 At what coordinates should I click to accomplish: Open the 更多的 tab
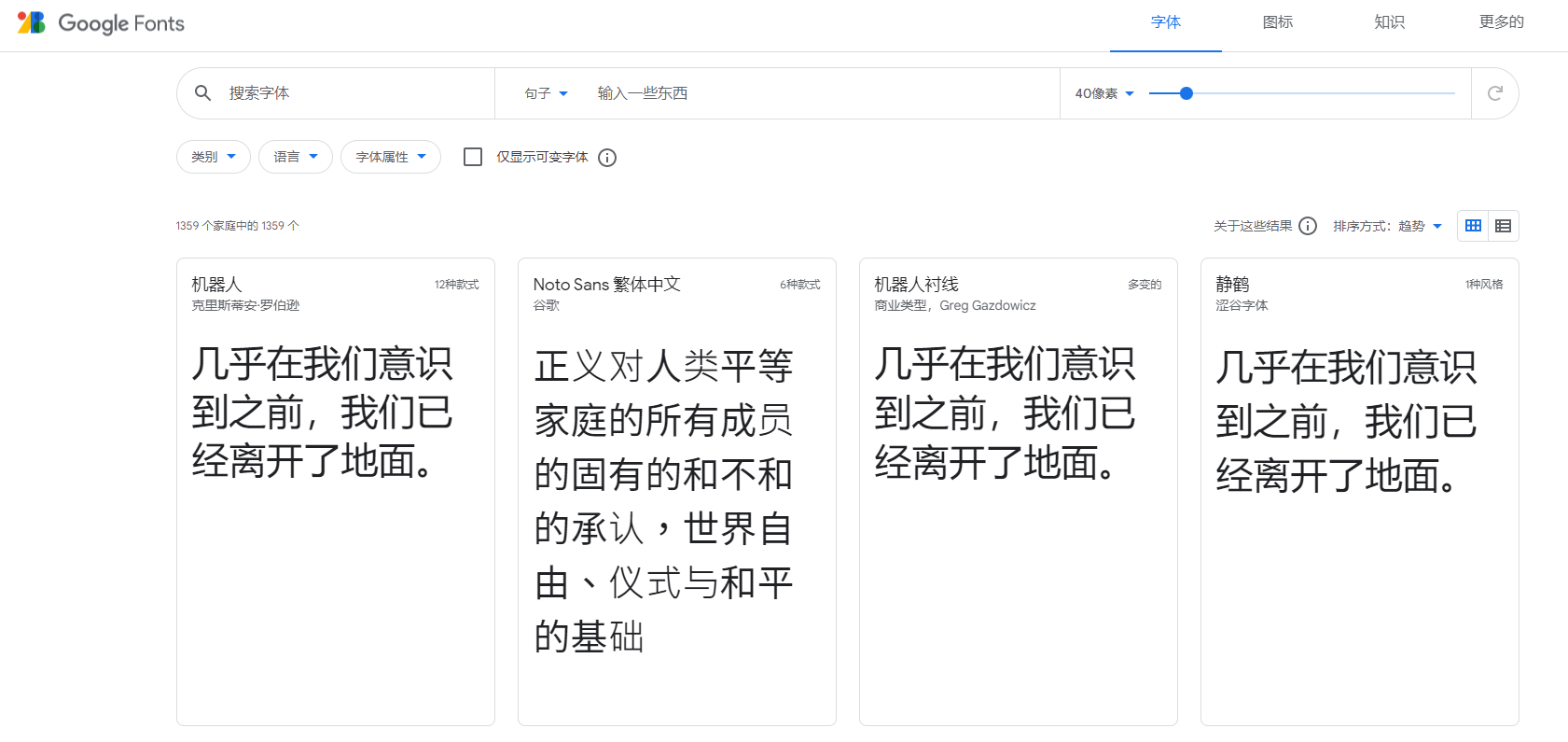[1502, 22]
